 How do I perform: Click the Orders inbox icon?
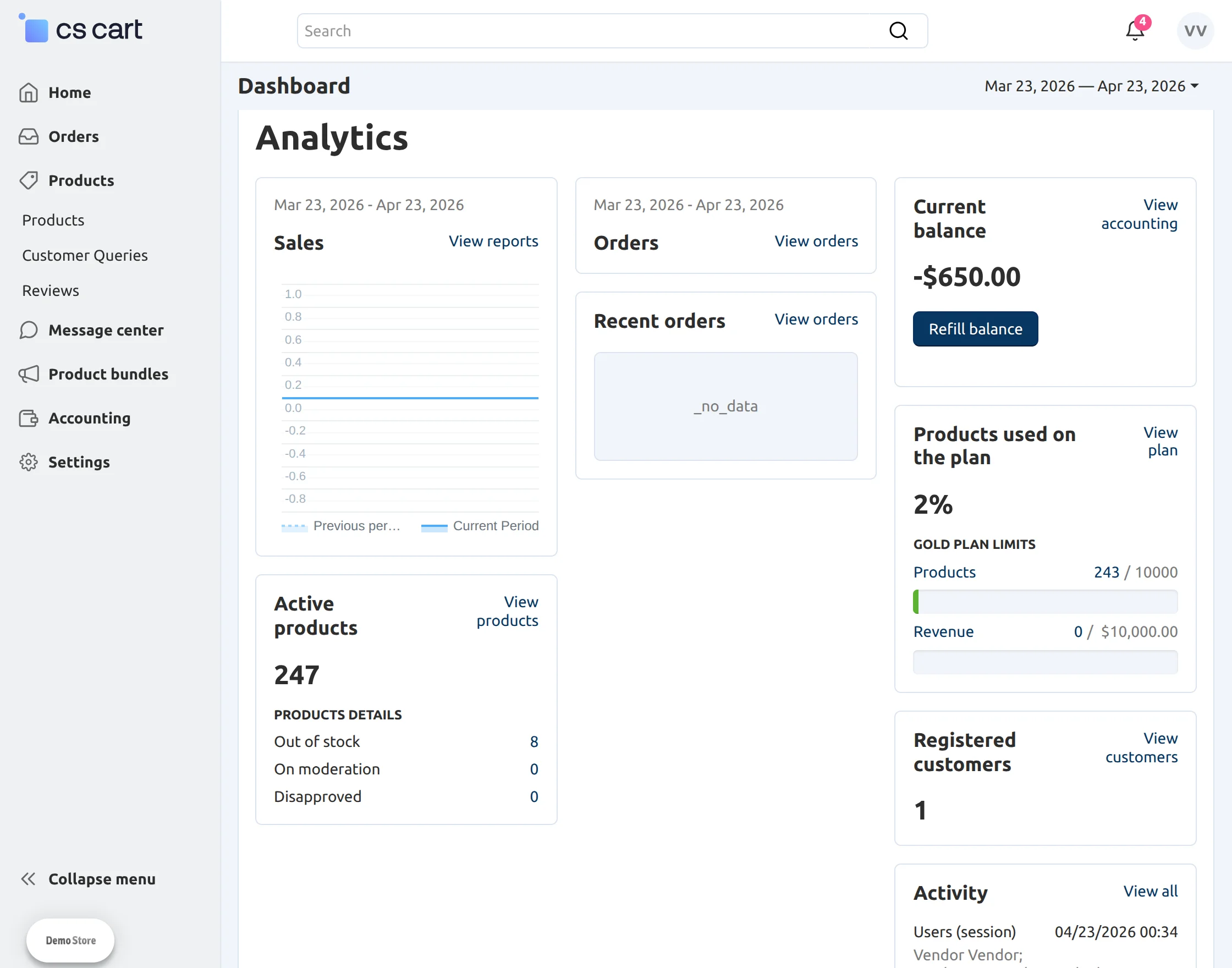pos(29,136)
